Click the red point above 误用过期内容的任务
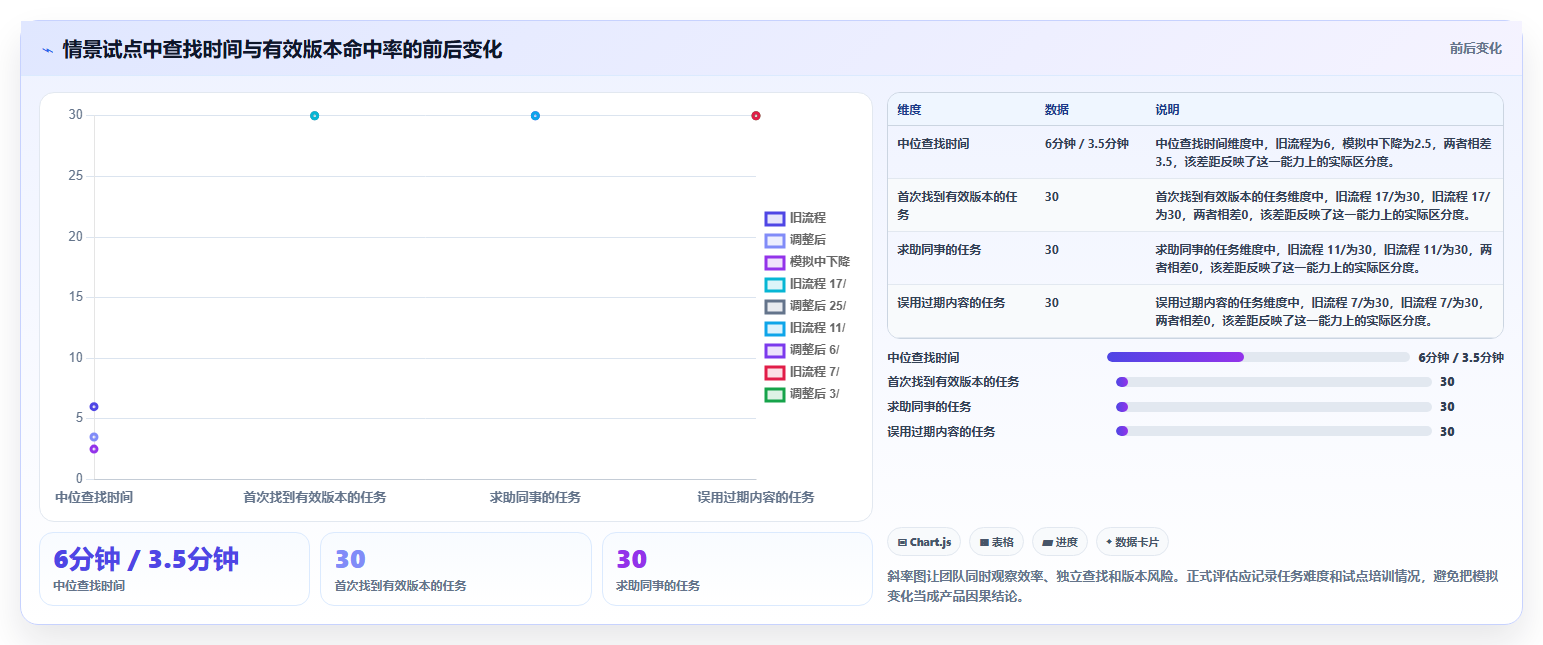1543x645 pixels. coord(756,116)
